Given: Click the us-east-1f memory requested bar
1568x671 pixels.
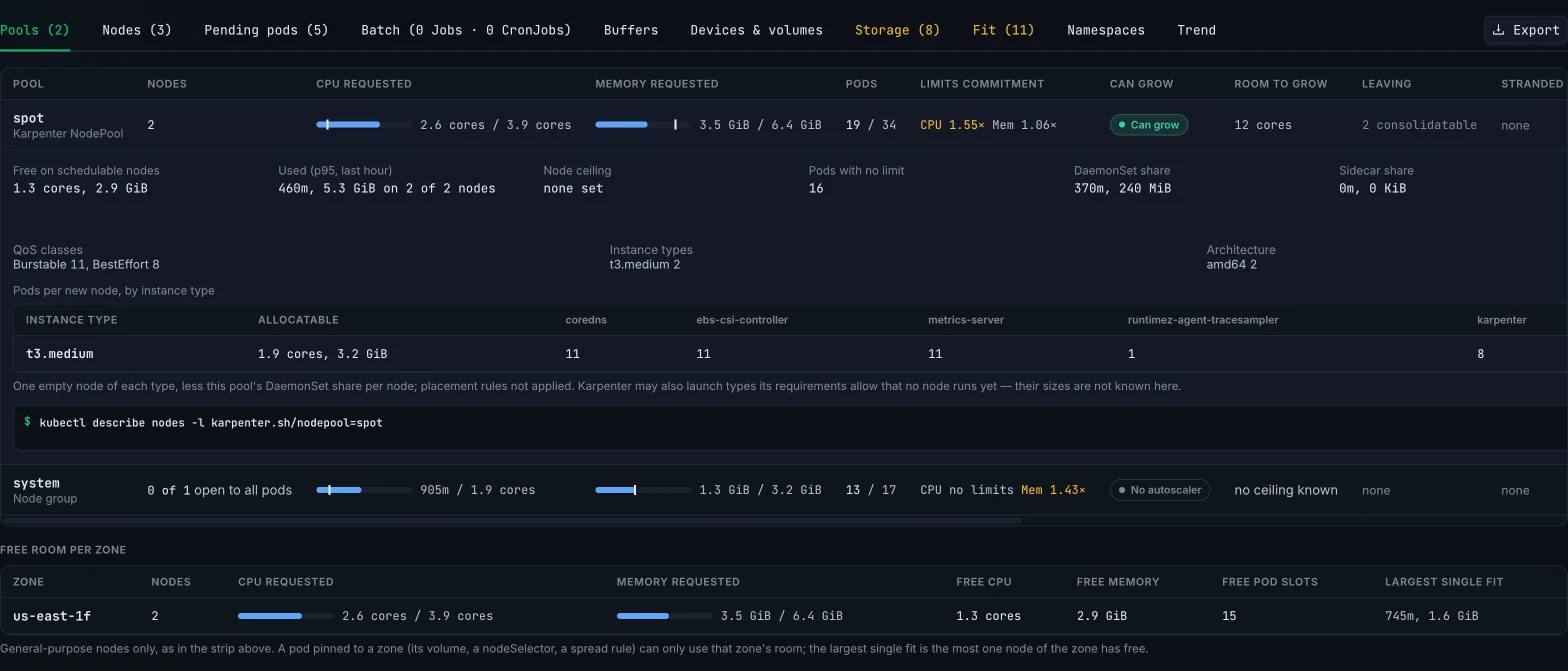Looking at the screenshot, I should (665, 616).
